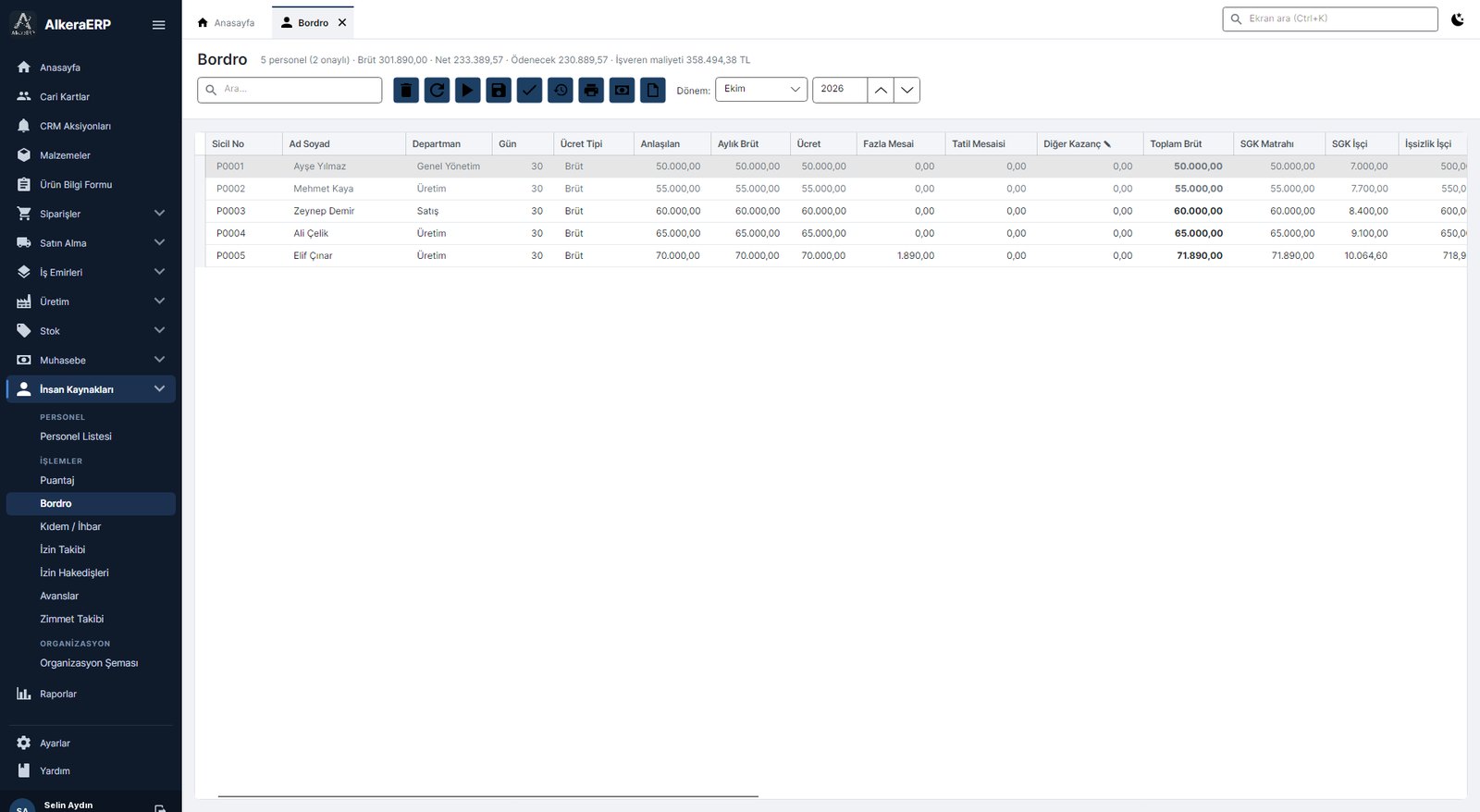Image resolution: width=1480 pixels, height=812 pixels.
Task: Click the banknote payment icon in toolbar
Action: click(x=623, y=90)
